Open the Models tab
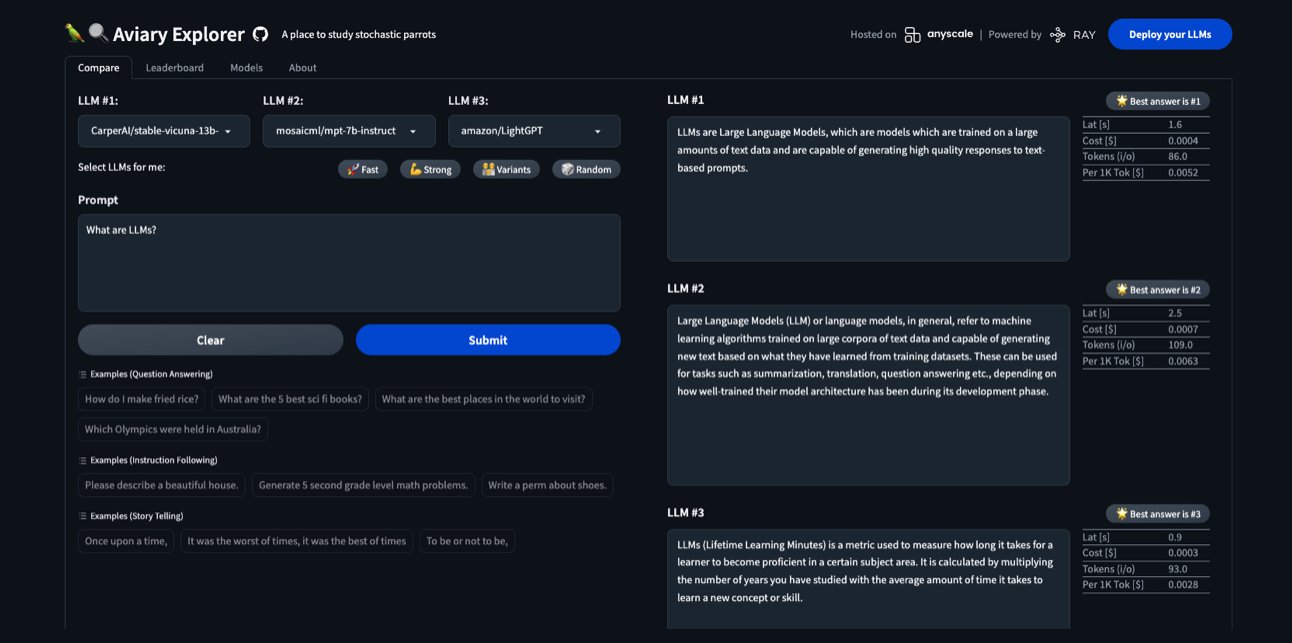 pos(245,67)
